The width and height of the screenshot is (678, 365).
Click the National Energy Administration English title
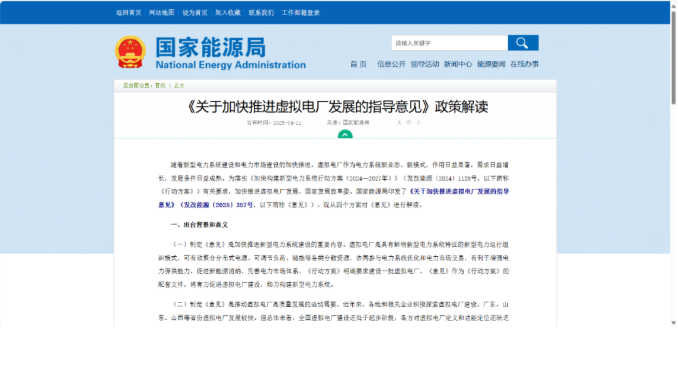click(x=230, y=65)
